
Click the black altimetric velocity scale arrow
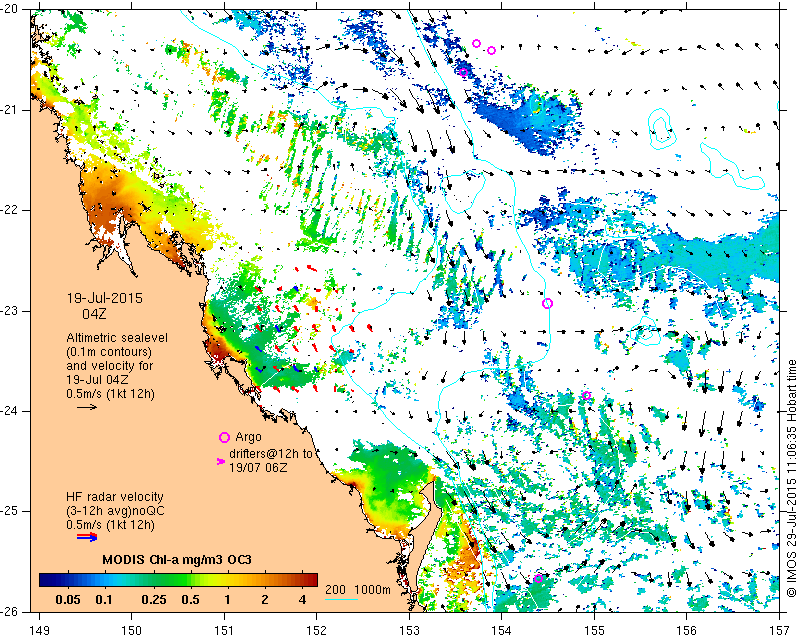coord(87,407)
